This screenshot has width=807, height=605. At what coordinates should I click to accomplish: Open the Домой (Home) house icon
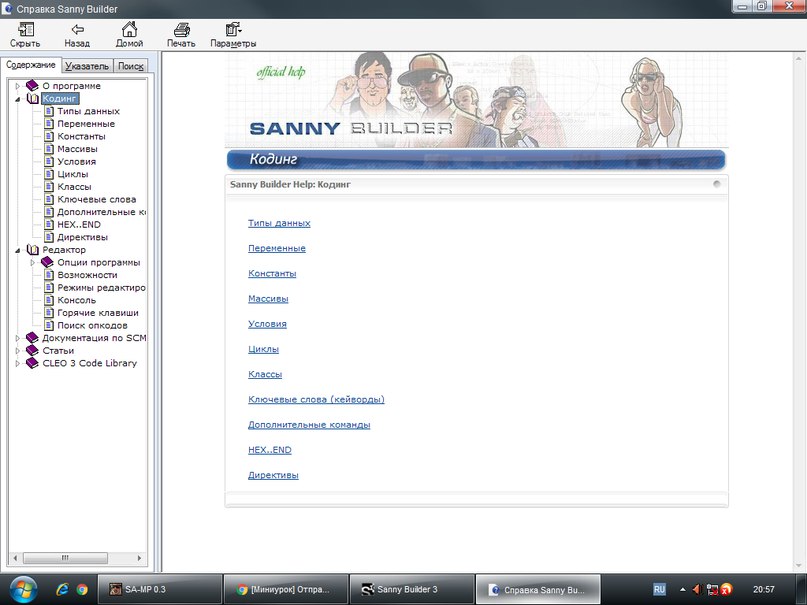pos(129,29)
